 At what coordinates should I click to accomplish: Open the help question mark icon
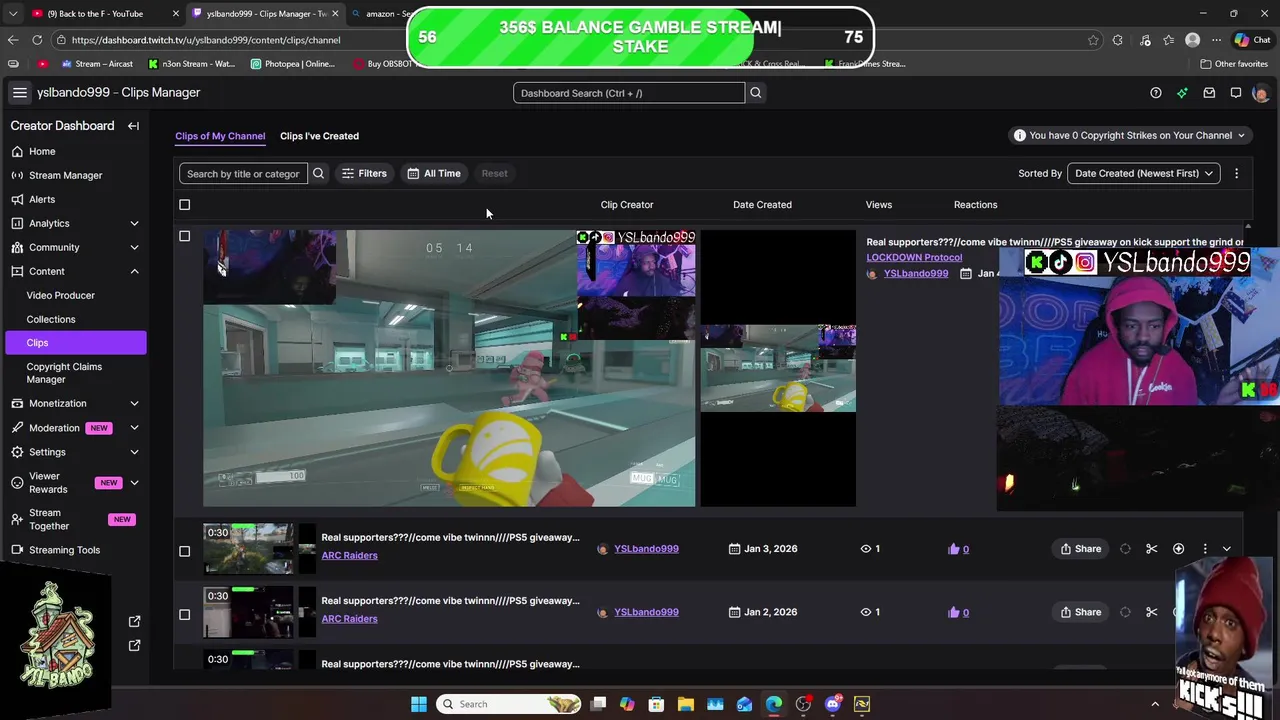tap(1156, 93)
